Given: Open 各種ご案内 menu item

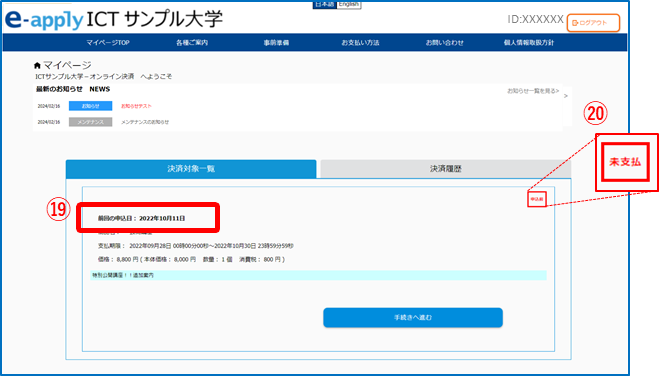Looking at the screenshot, I should (x=192, y=42).
